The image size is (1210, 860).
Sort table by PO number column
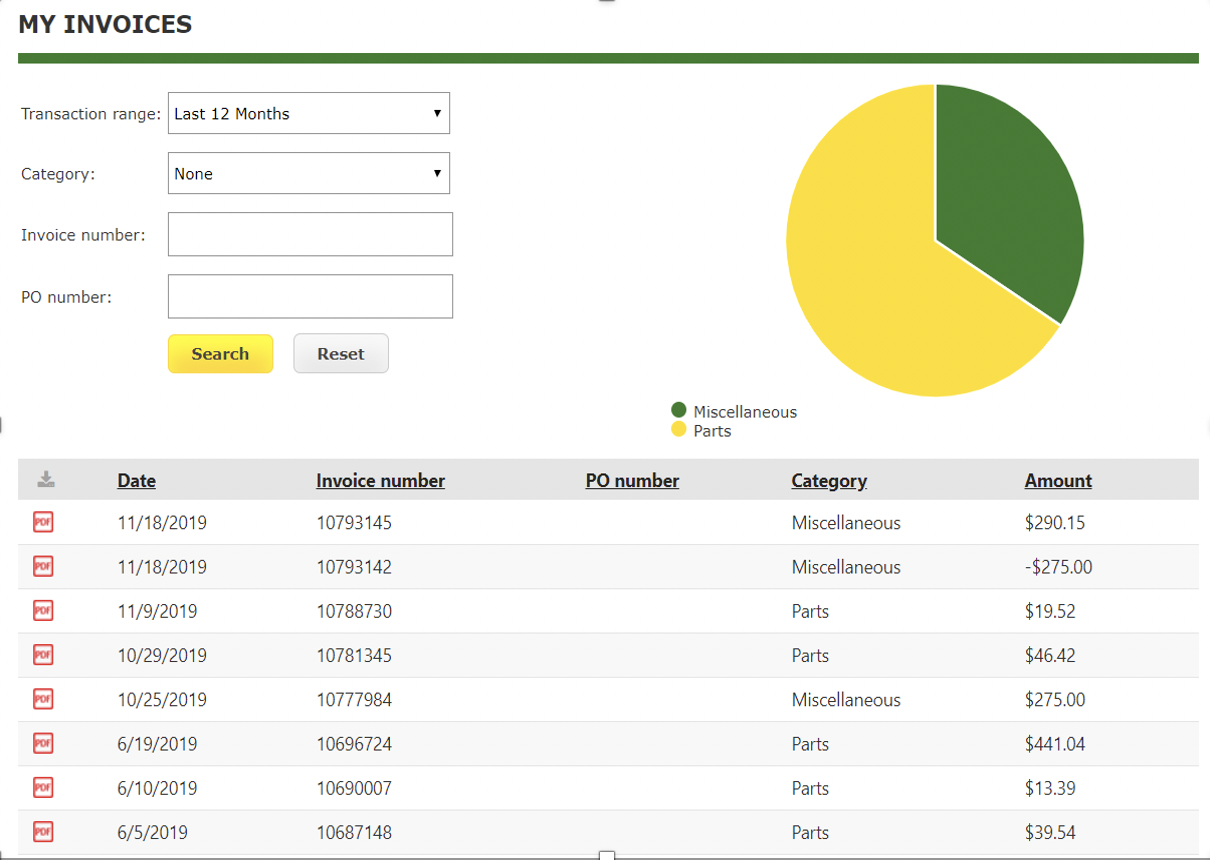click(x=632, y=480)
